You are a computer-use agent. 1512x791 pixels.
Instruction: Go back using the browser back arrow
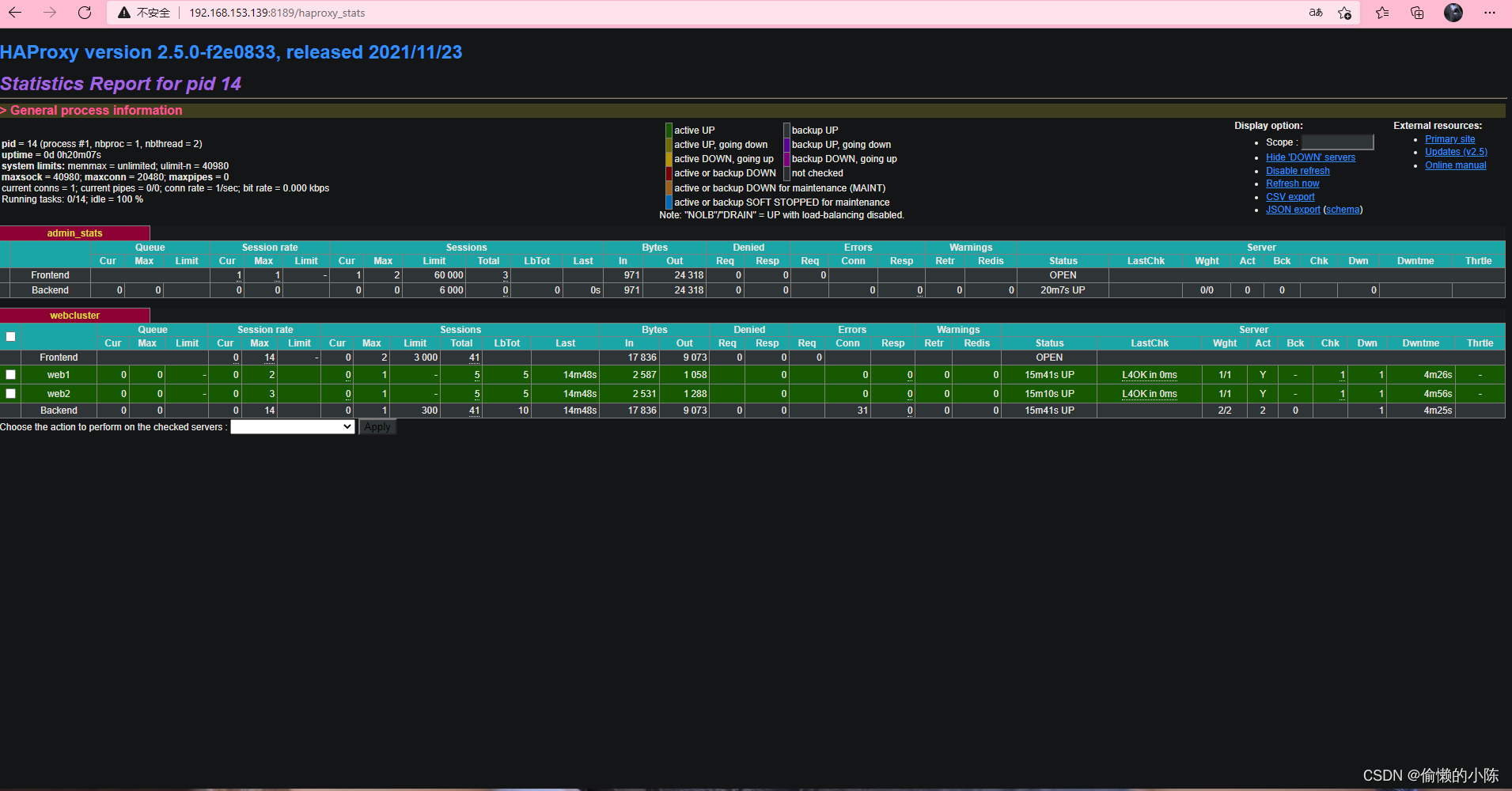pyautogui.click(x=15, y=13)
